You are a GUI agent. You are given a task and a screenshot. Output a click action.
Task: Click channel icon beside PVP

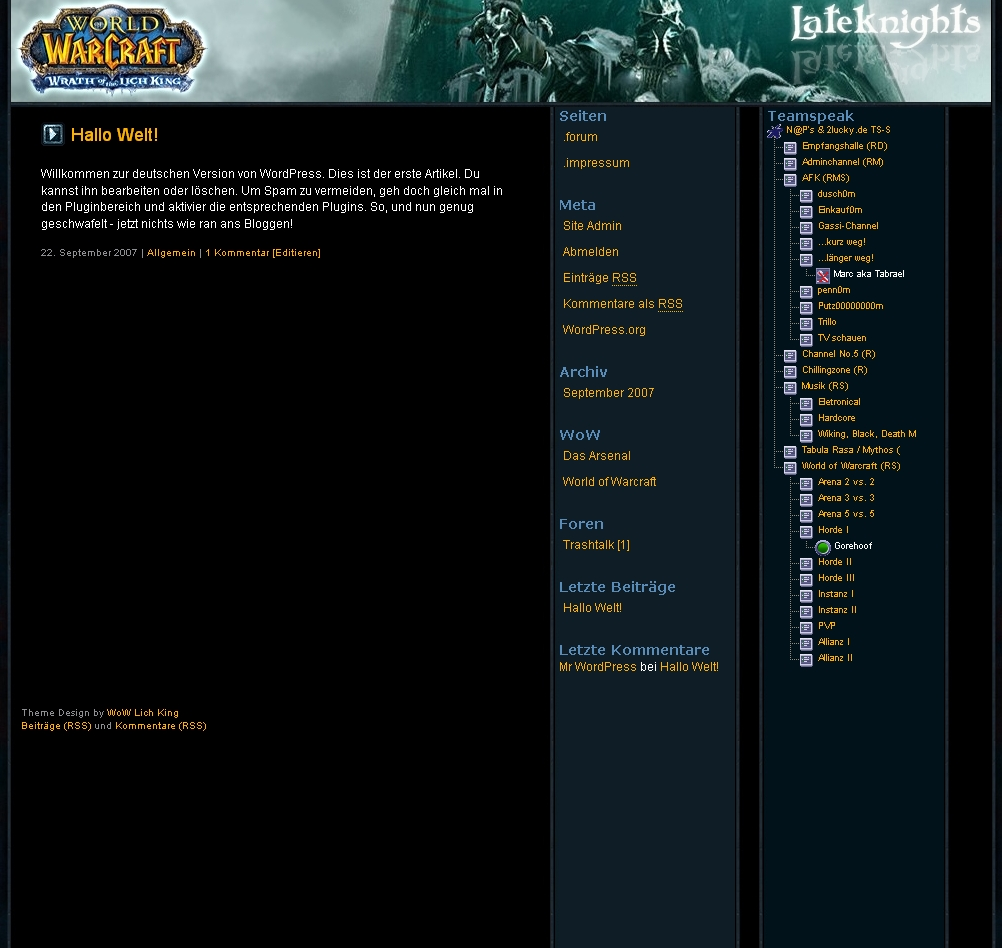point(806,627)
